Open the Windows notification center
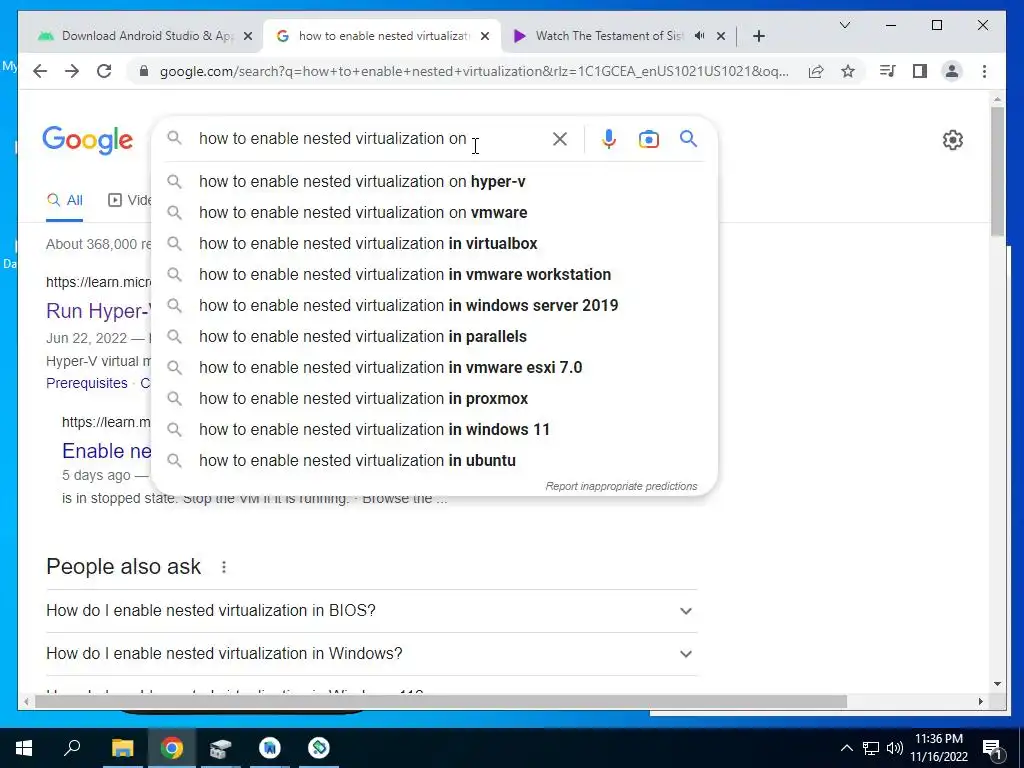This screenshot has width=1024, height=768. (992, 748)
